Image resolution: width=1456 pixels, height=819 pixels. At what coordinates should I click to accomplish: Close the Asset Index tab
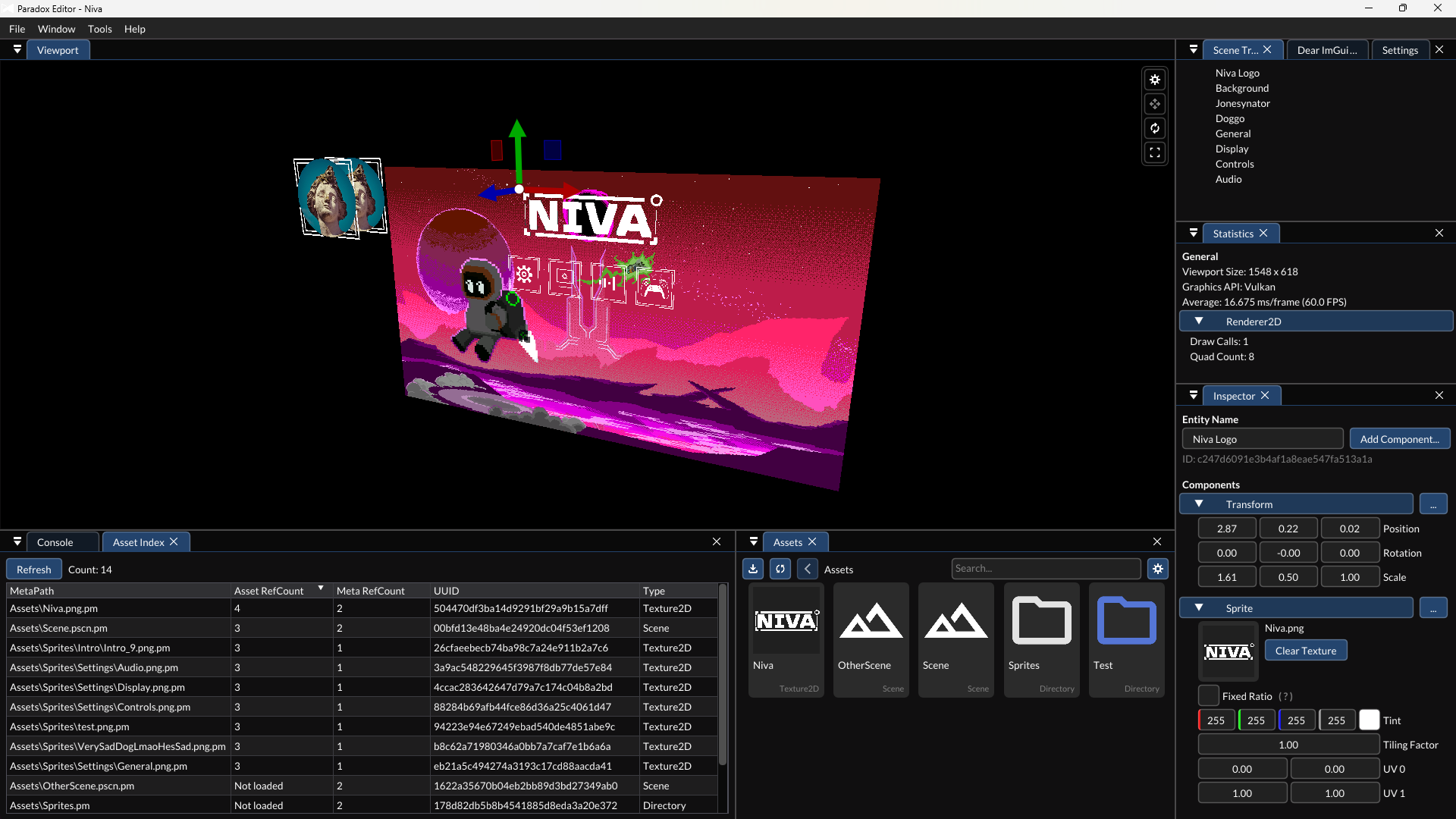174,542
